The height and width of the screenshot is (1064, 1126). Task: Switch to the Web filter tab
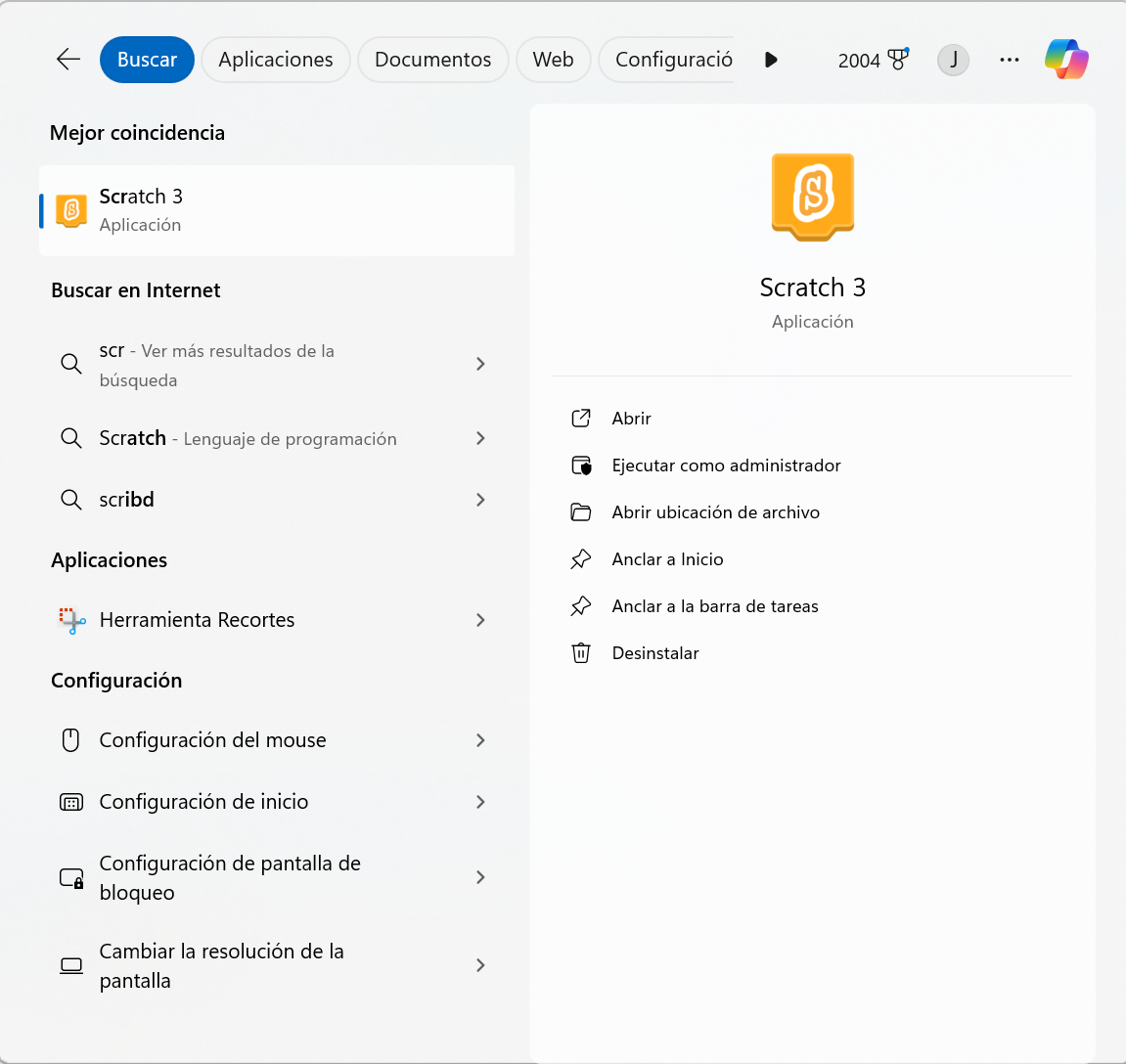click(x=553, y=60)
